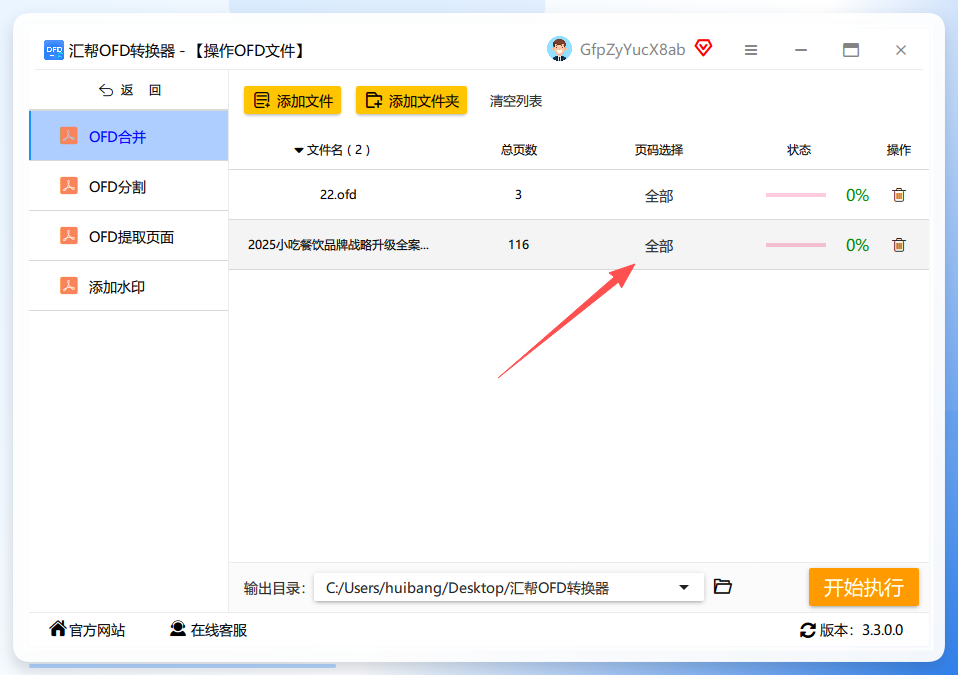This screenshot has width=958, height=675.
Task: Open the hamburger menu in title bar
Action: coord(751,50)
